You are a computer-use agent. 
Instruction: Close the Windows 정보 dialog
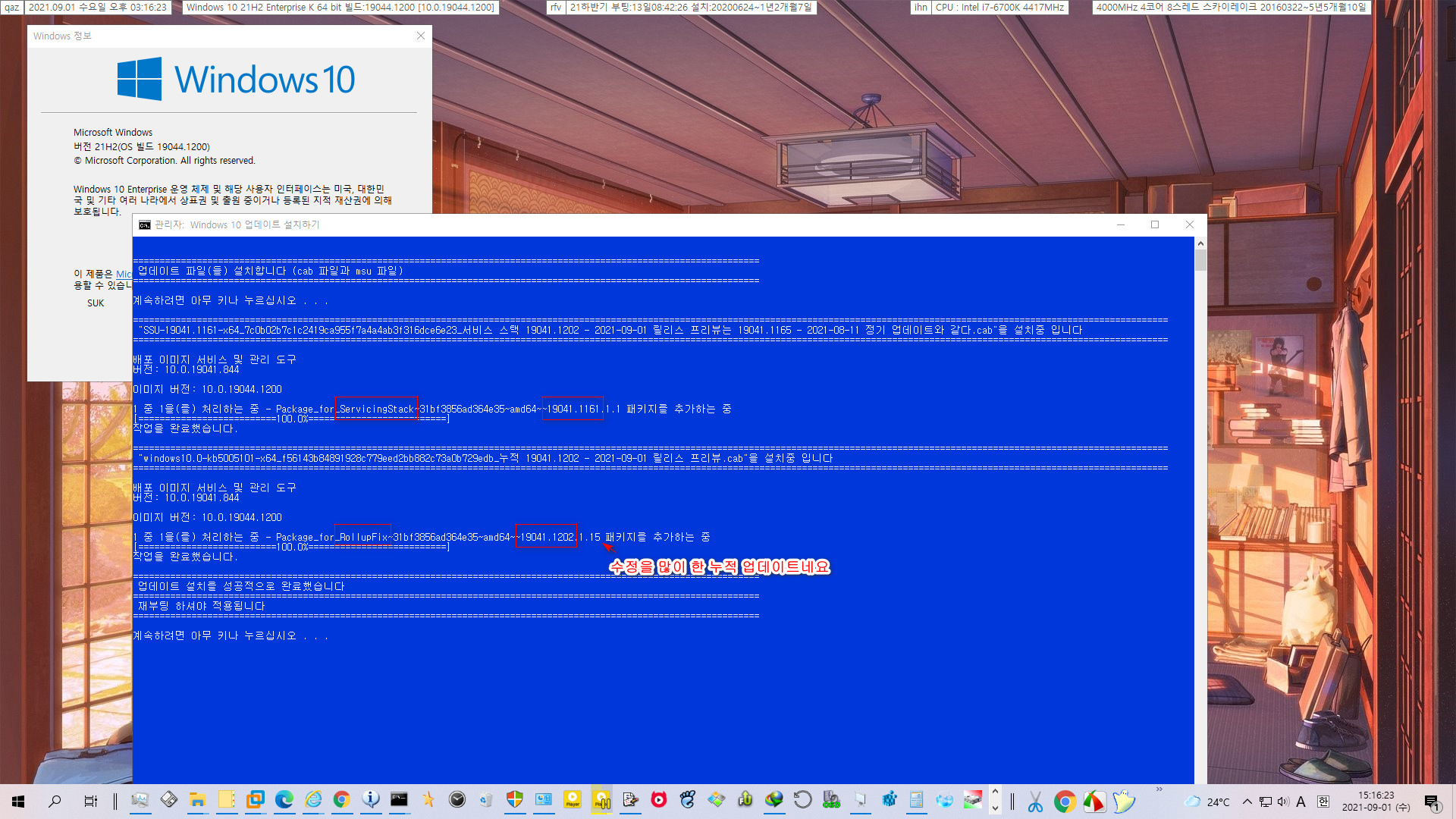tap(421, 36)
